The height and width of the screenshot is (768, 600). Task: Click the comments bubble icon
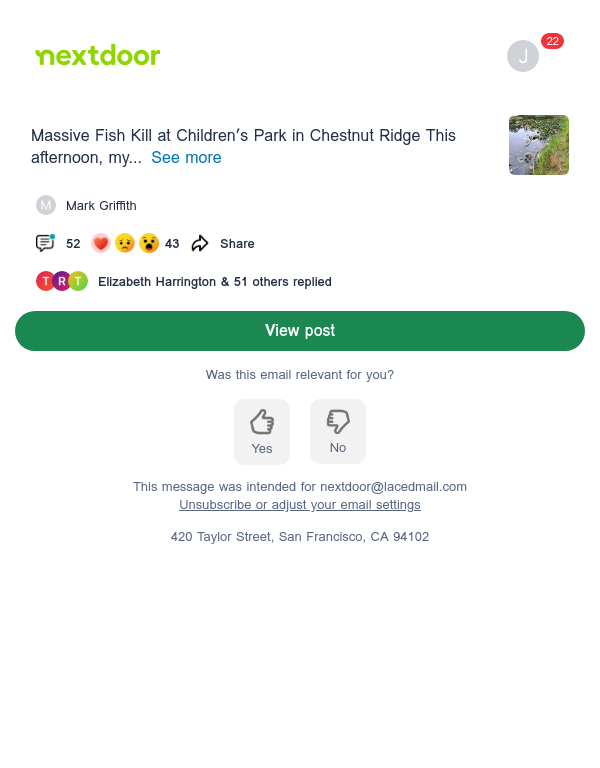(45, 243)
